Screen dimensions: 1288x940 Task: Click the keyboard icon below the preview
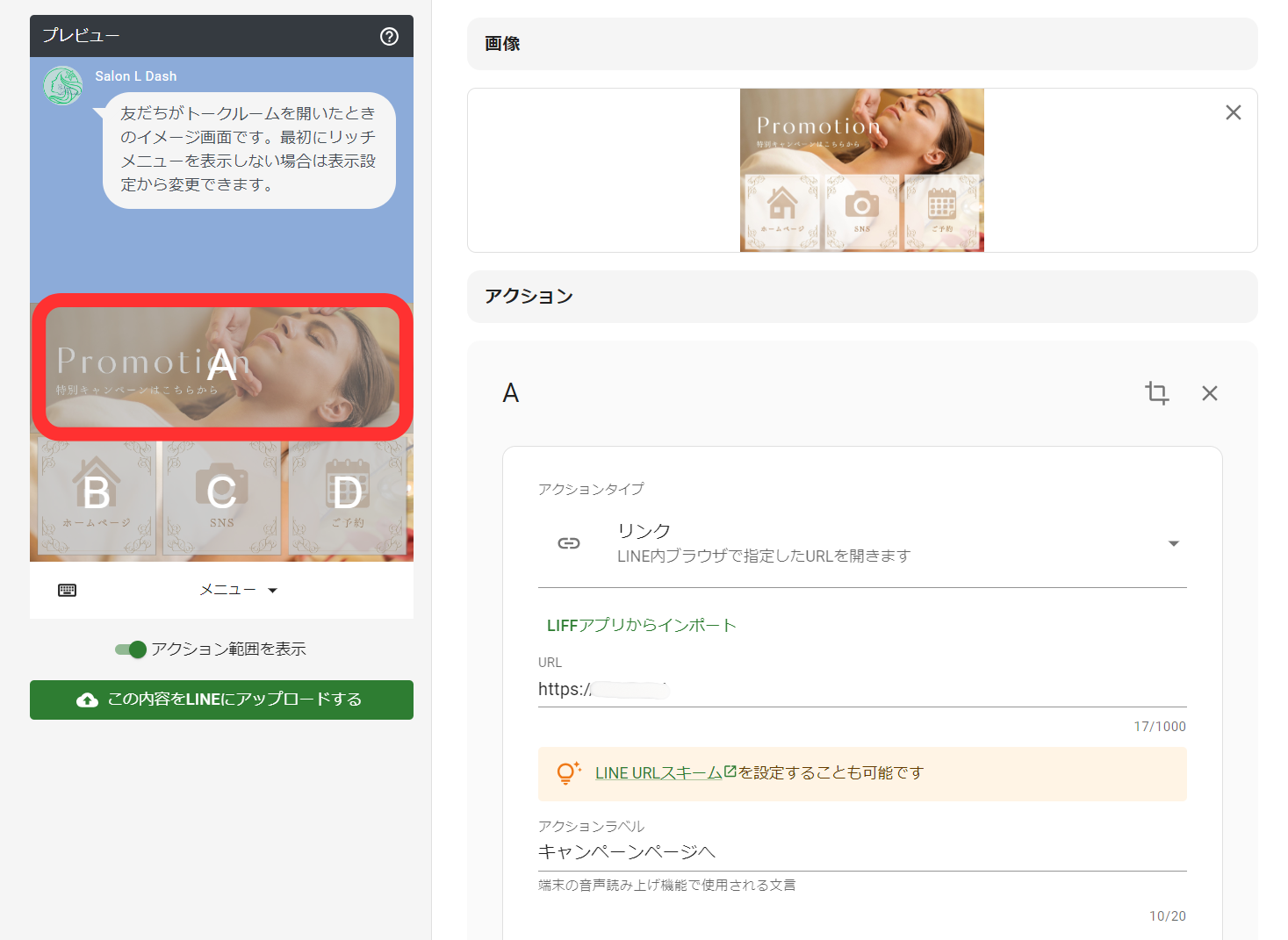68,590
